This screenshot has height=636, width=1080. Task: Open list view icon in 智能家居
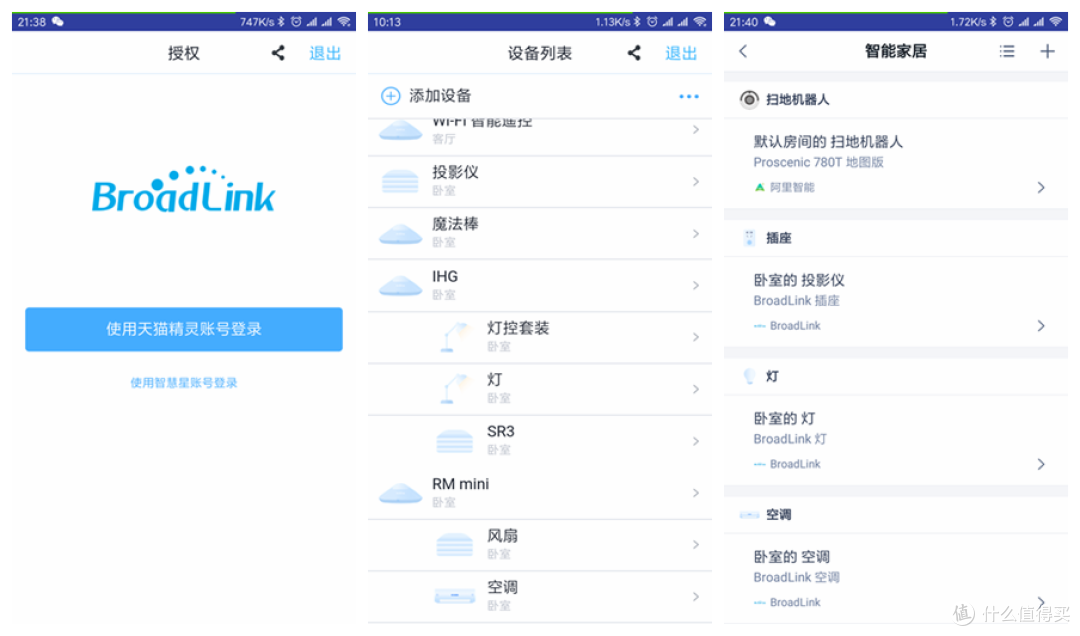1007,51
